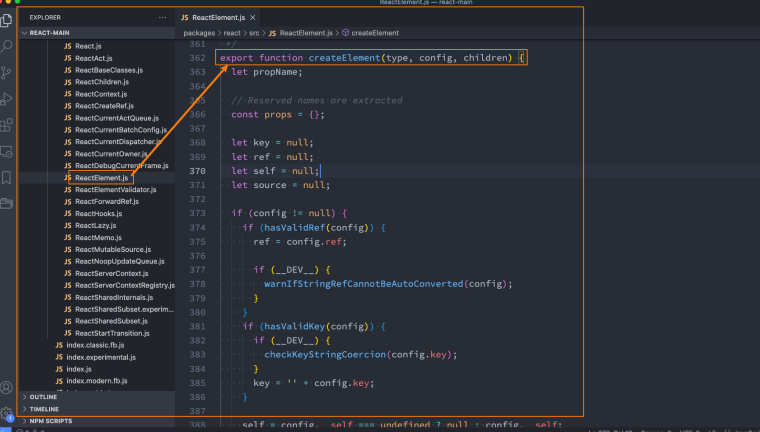Screen dimensions: 760x432
Task: Click hasValidRef call on line 374
Action: [x=294, y=227]
